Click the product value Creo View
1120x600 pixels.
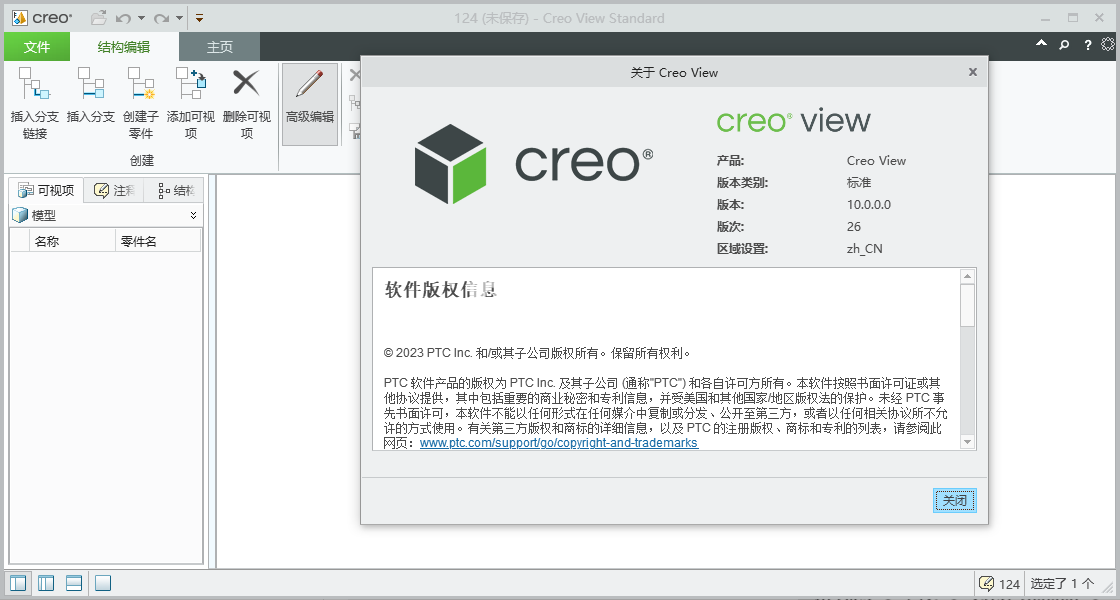(x=876, y=161)
